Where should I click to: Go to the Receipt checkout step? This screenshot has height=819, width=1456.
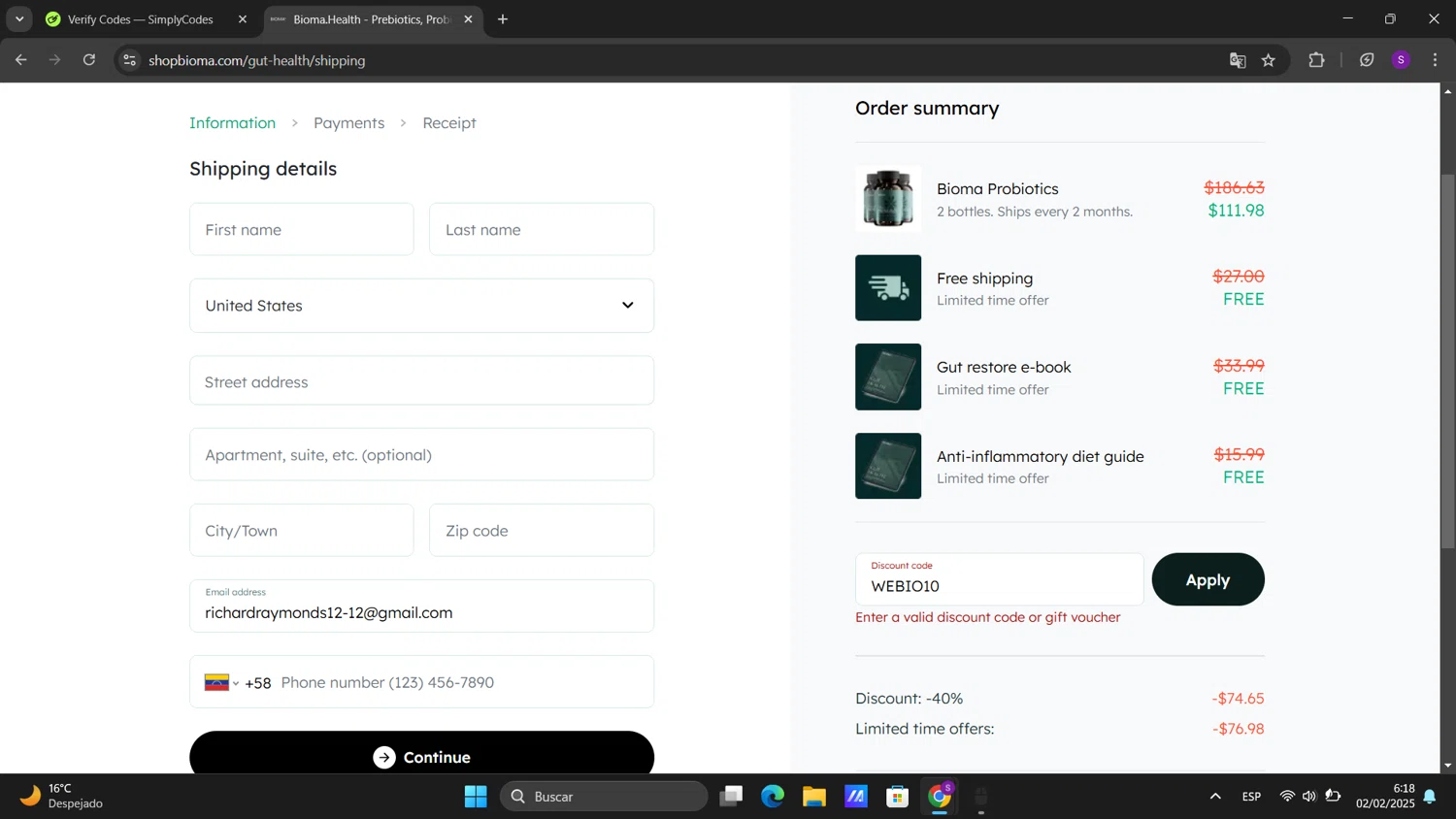[x=449, y=123]
